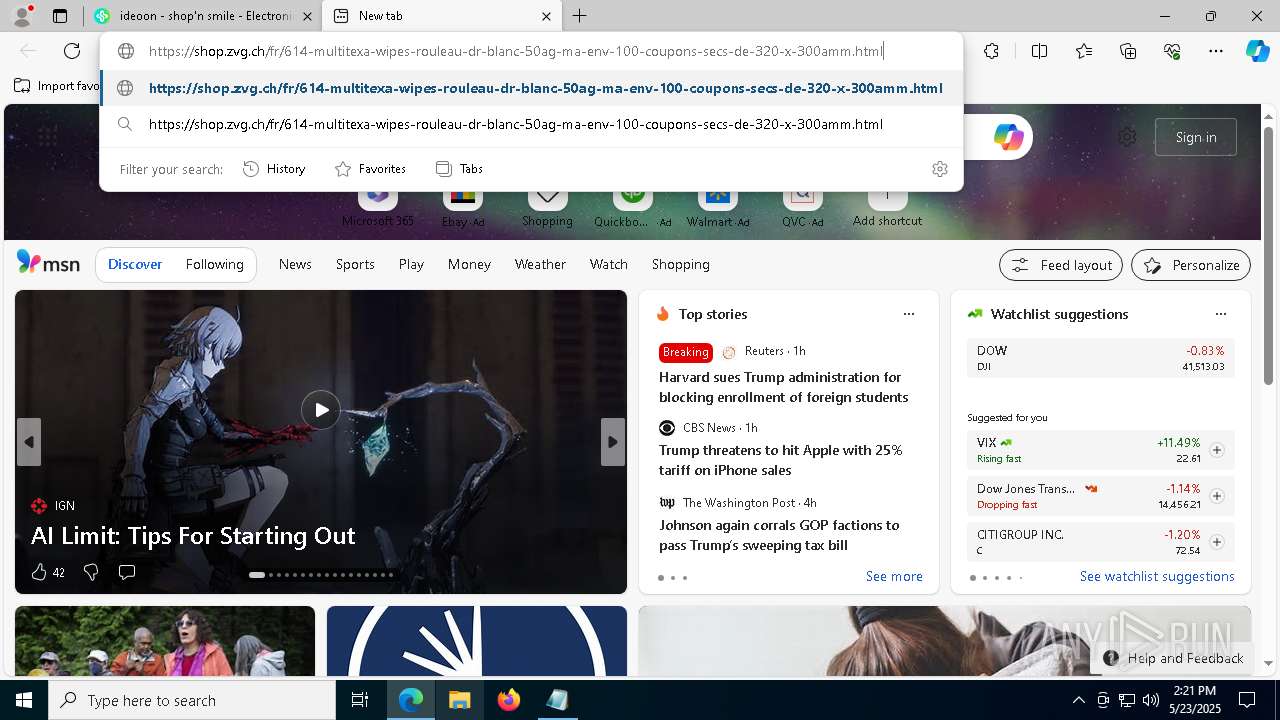Open the profile avatar icon
This screenshot has height=720, width=1280.
pos(22,16)
